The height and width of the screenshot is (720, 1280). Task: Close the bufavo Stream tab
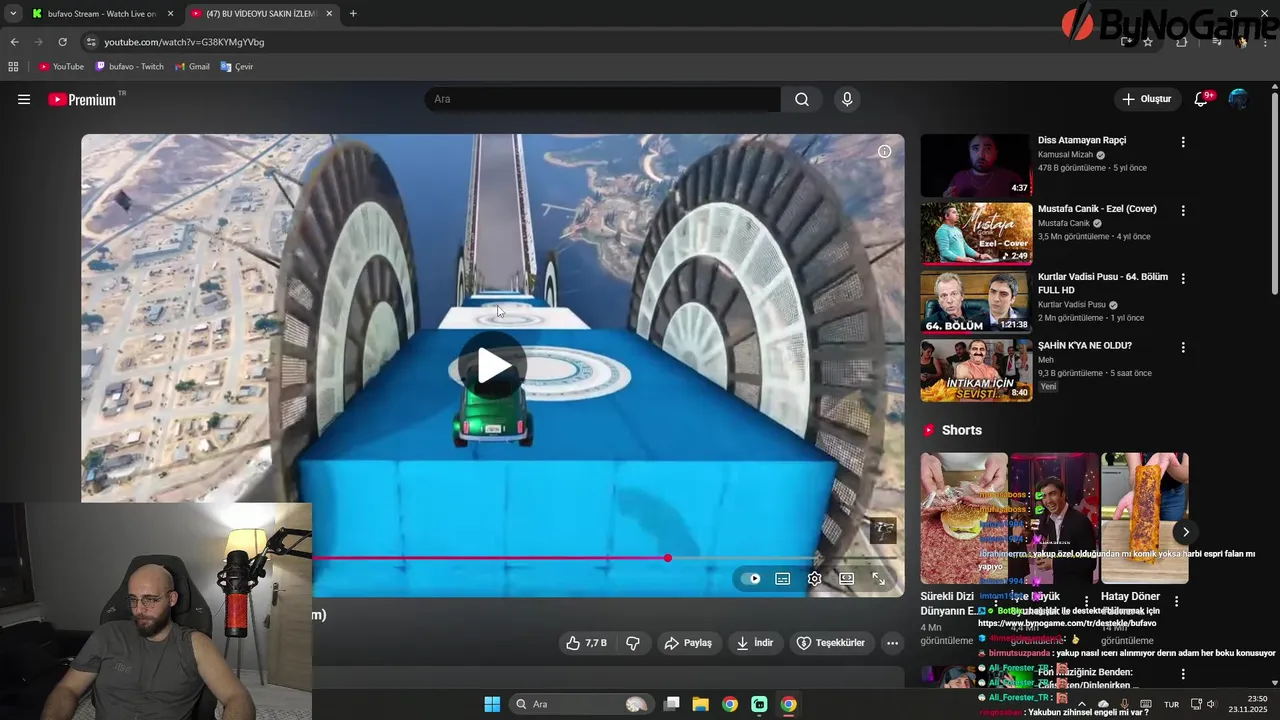pyautogui.click(x=170, y=14)
